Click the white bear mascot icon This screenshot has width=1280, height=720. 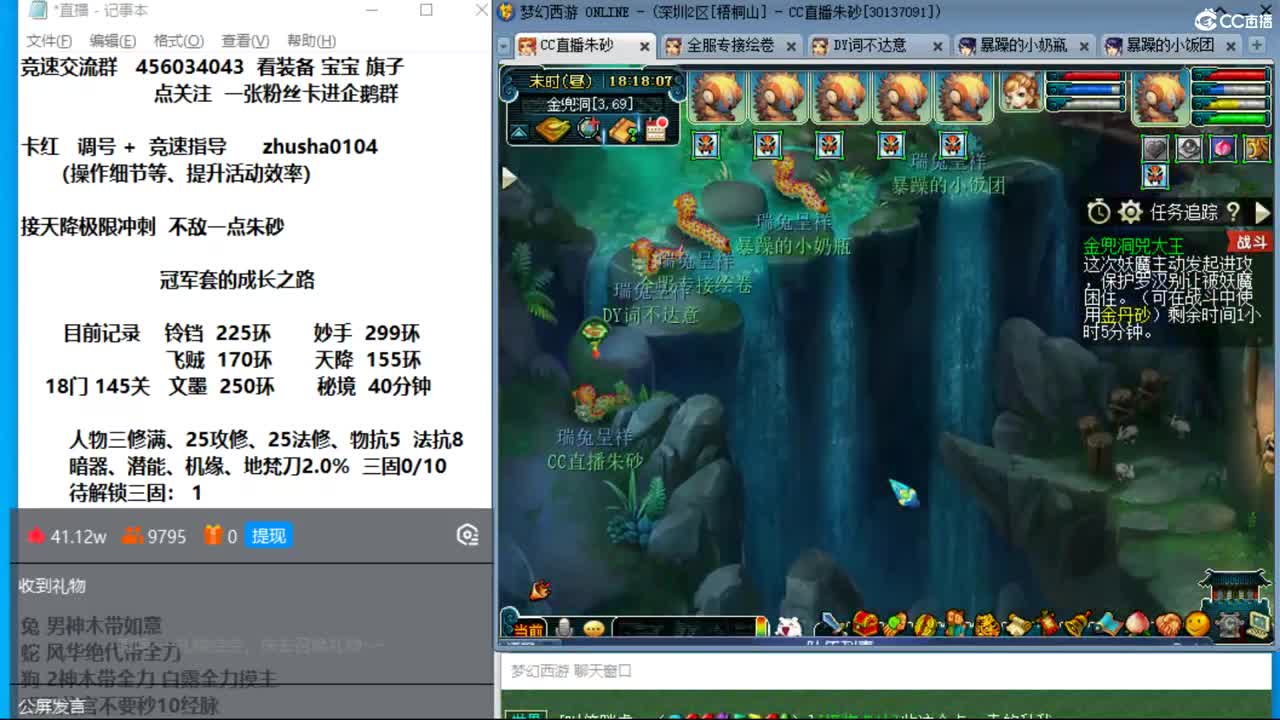789,627
